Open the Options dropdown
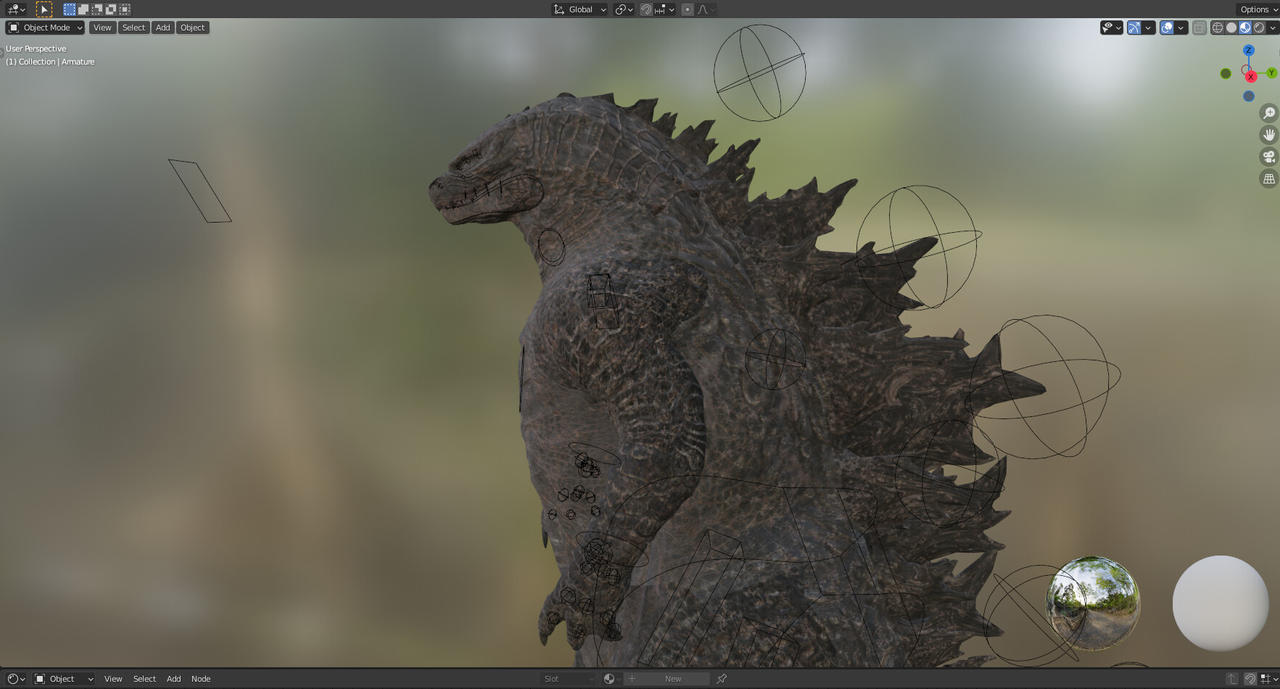Screen dimensions: 1280x689 (1258, 9)
